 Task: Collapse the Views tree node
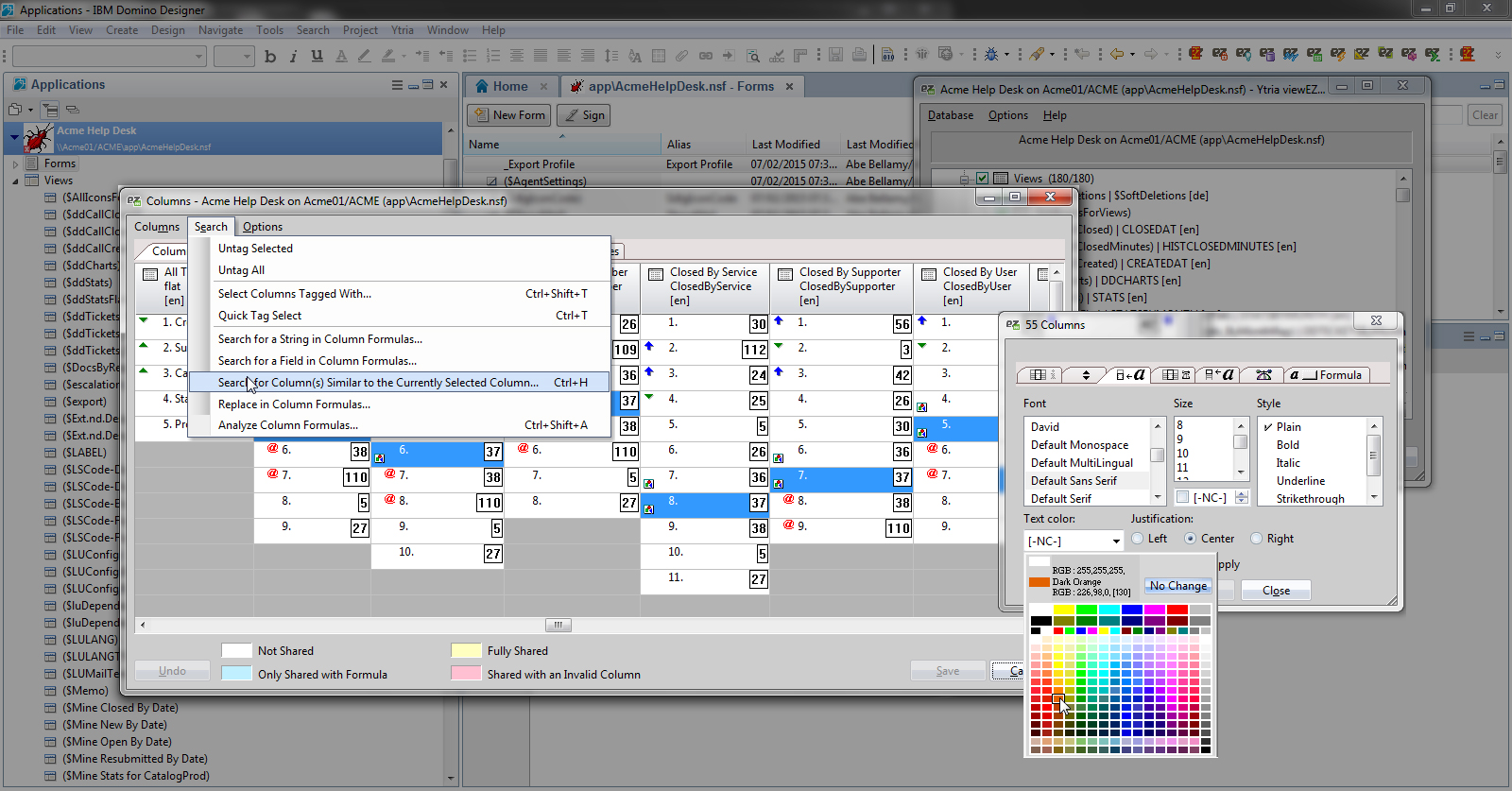point(15,181)
